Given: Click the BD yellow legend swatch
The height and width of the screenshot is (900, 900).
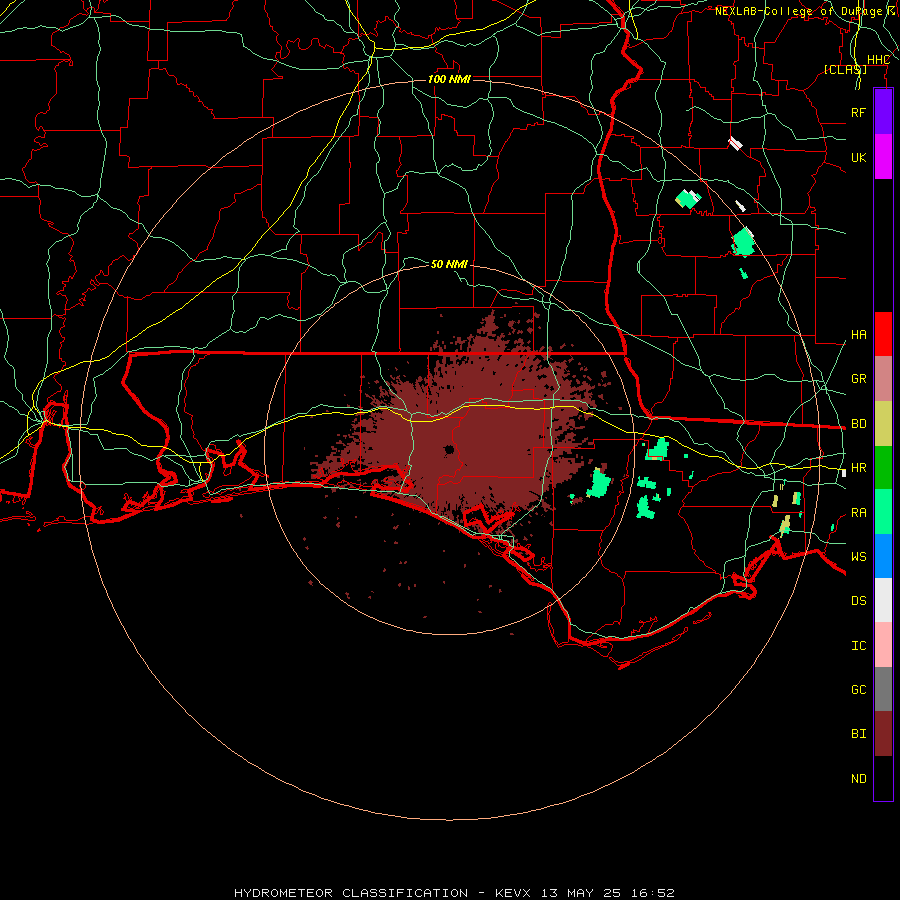Looking at the screenshot, I should pos(883,424).
